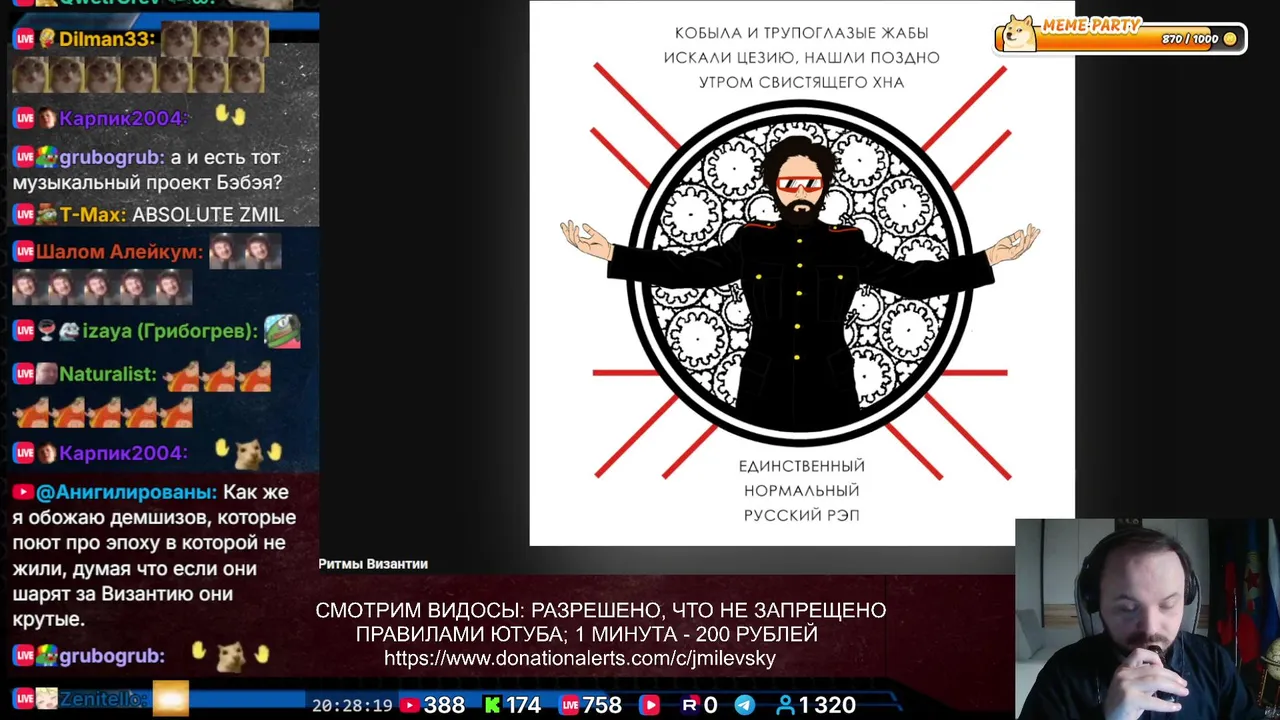Click the total viewers person icon
Image resolution: width=1280 pixels, height=720 pixels.
coord(785,705)
